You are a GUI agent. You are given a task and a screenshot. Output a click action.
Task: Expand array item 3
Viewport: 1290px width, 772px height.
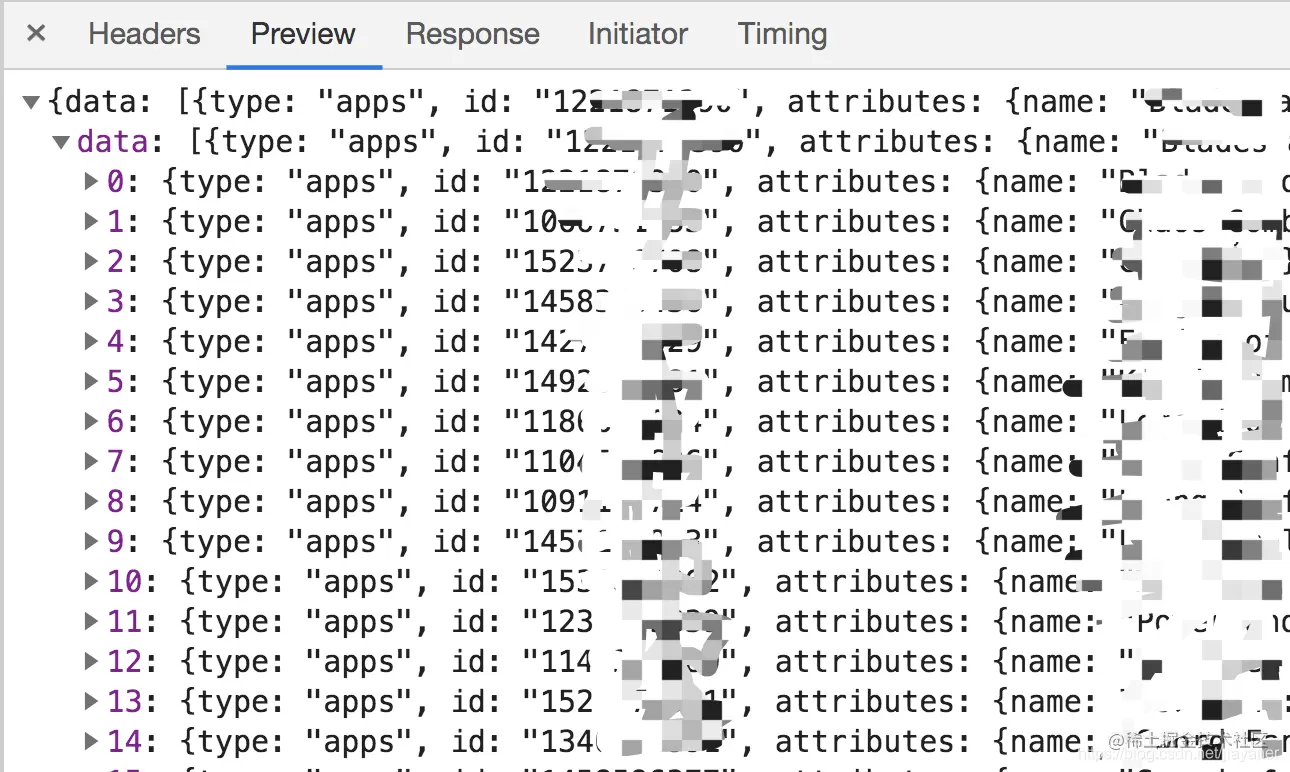click(x=91, y=302)
